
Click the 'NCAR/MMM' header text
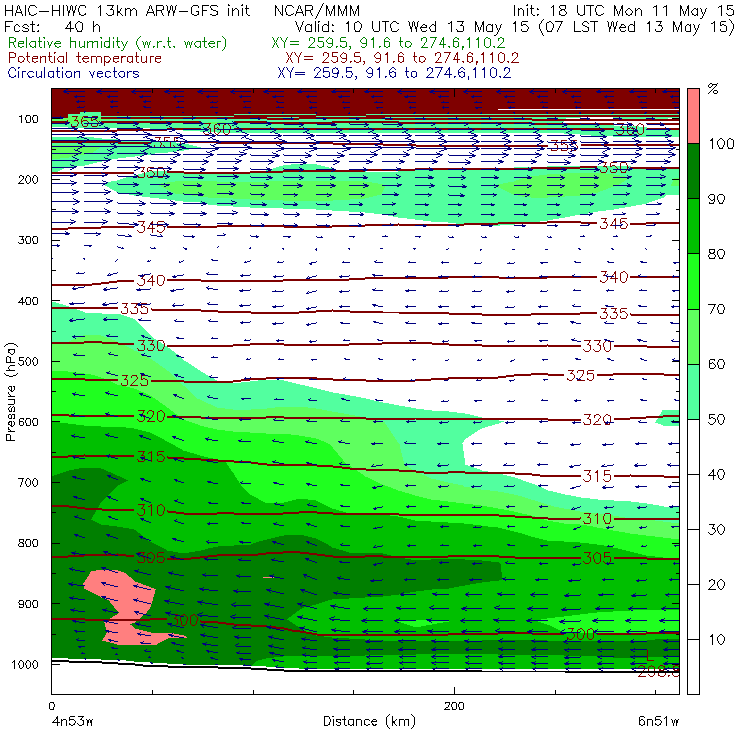pyautogui.click(x=317, y=11)
